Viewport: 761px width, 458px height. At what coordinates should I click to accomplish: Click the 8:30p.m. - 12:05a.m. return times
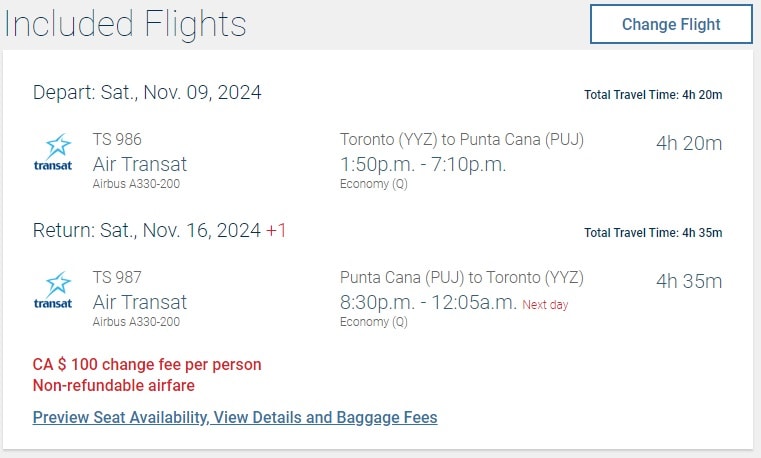tap(428, 302)
